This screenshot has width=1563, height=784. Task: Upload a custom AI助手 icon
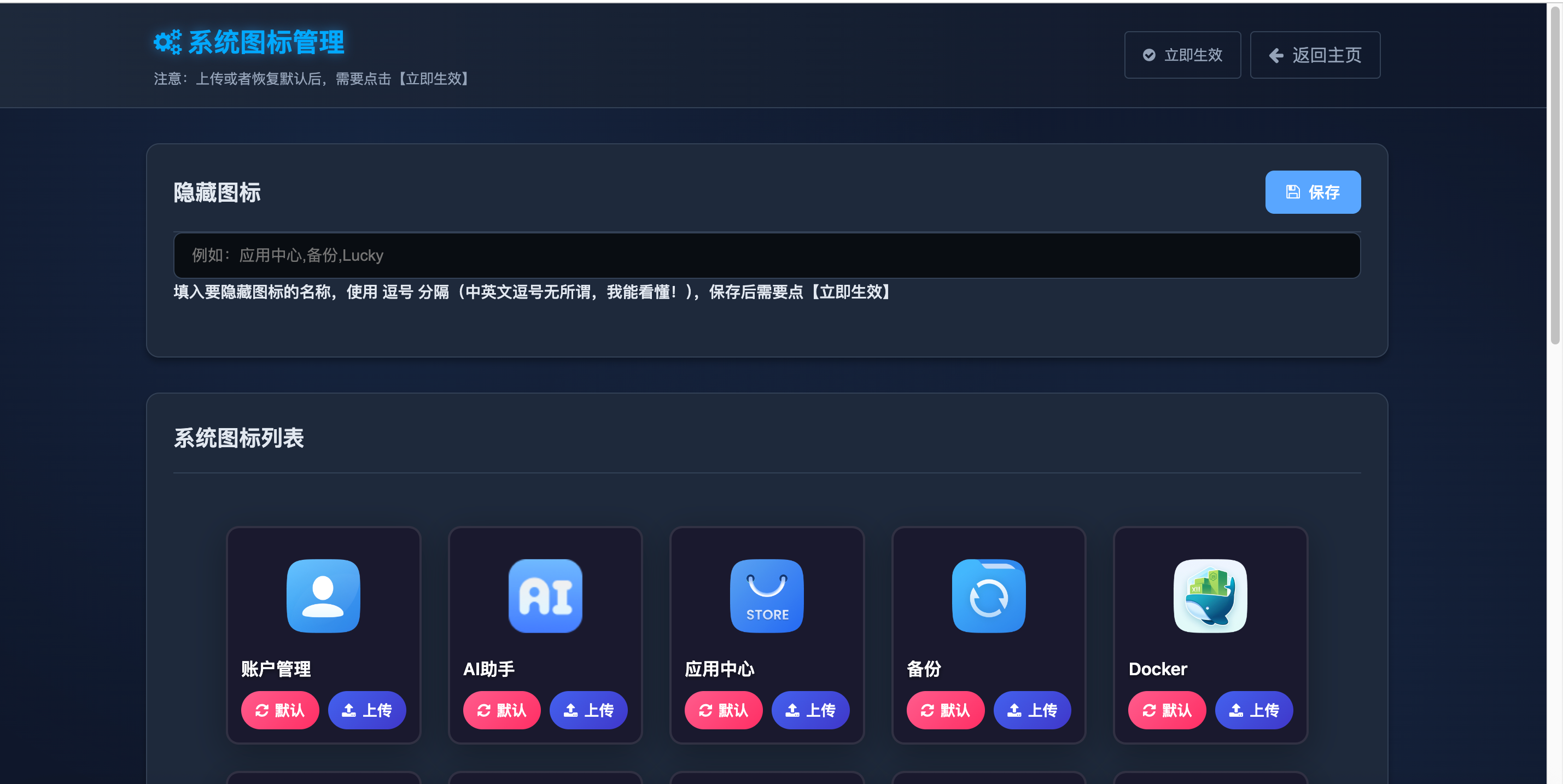(x=588, y=710)
